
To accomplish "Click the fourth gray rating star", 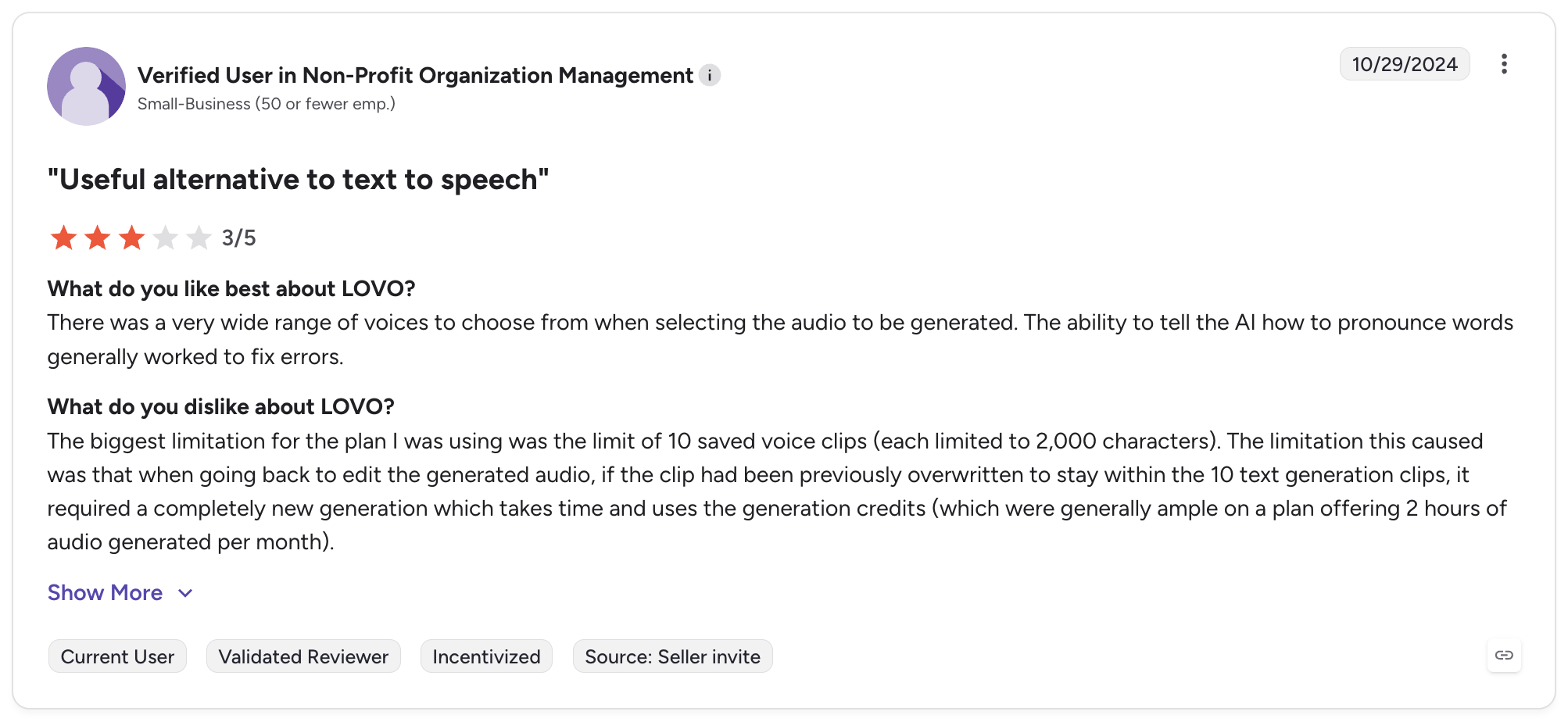I will tap(165, 238).
